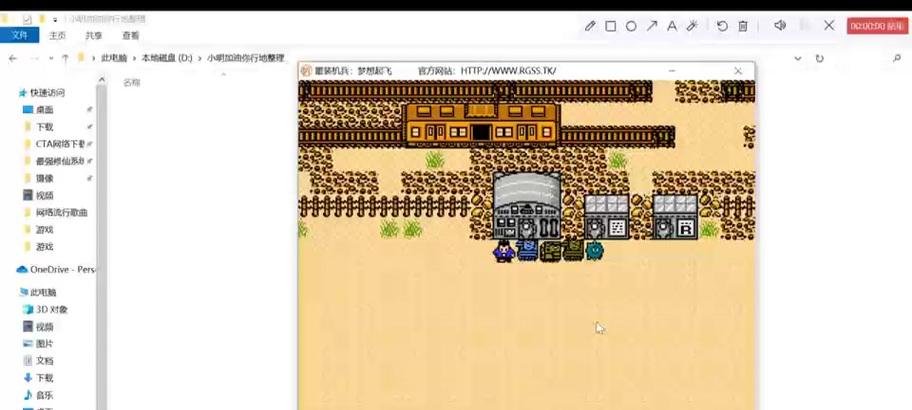
Task: Open 文档 under 此电脑
Action: pos(45,361)
